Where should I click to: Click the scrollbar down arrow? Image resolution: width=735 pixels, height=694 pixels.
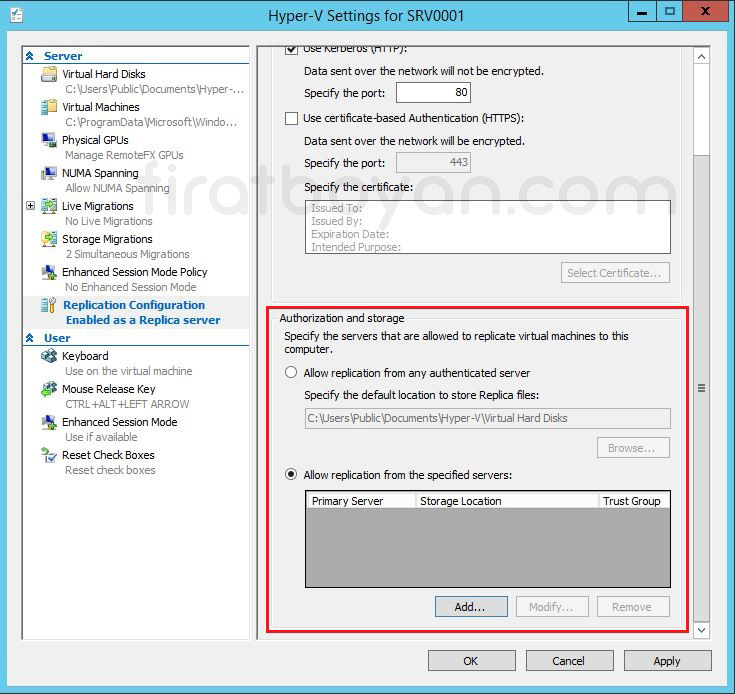click(x=701, y=630)
